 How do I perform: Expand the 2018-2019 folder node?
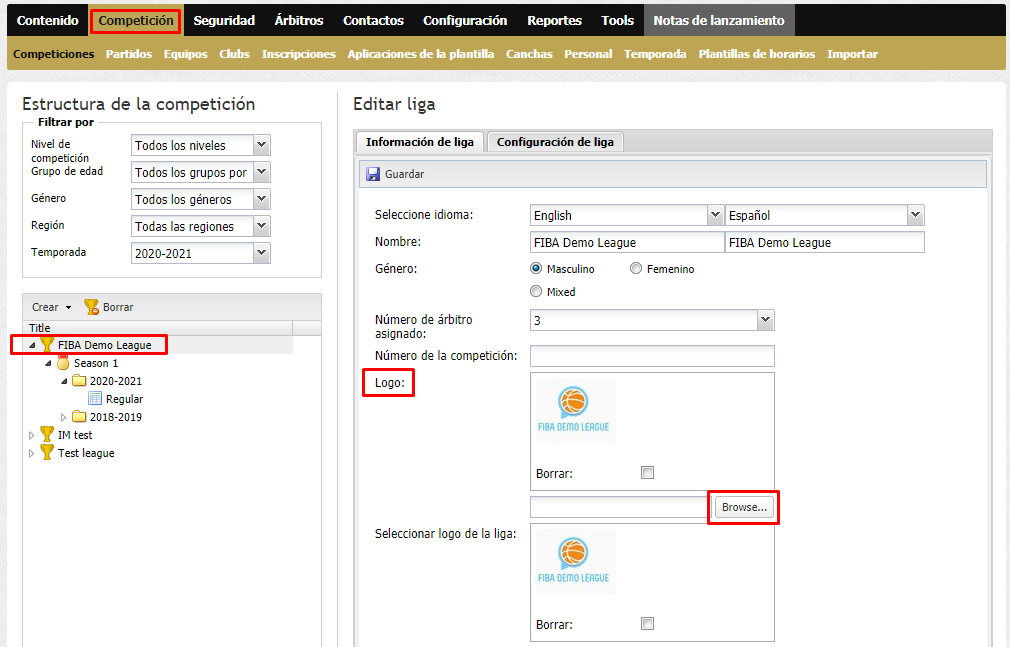tap(65, 417)
